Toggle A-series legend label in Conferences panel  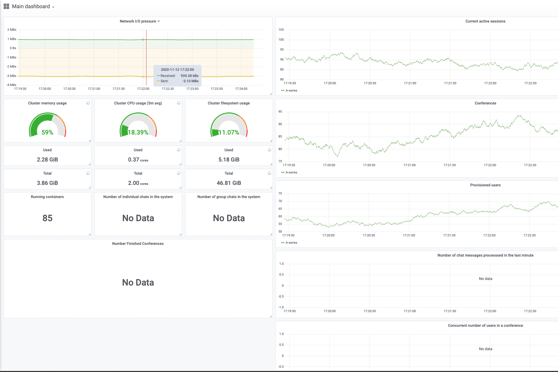coord(291,172)
